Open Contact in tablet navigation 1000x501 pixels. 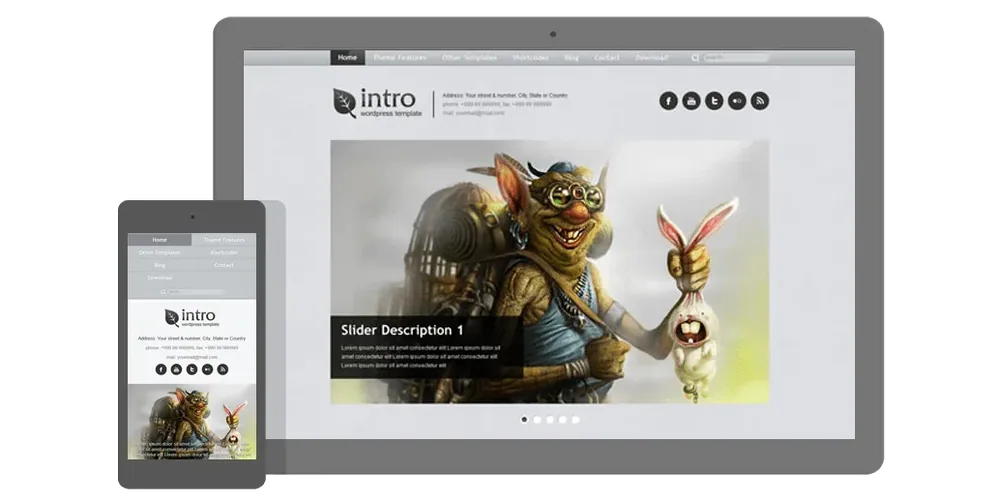tap(607, 57)
